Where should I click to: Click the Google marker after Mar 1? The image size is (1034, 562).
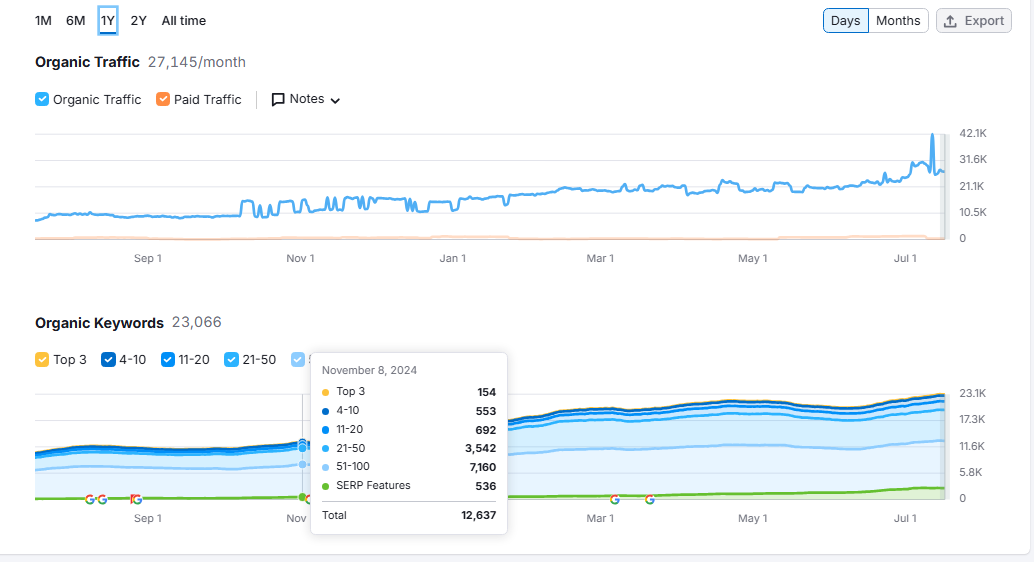(x=650, y=499)
